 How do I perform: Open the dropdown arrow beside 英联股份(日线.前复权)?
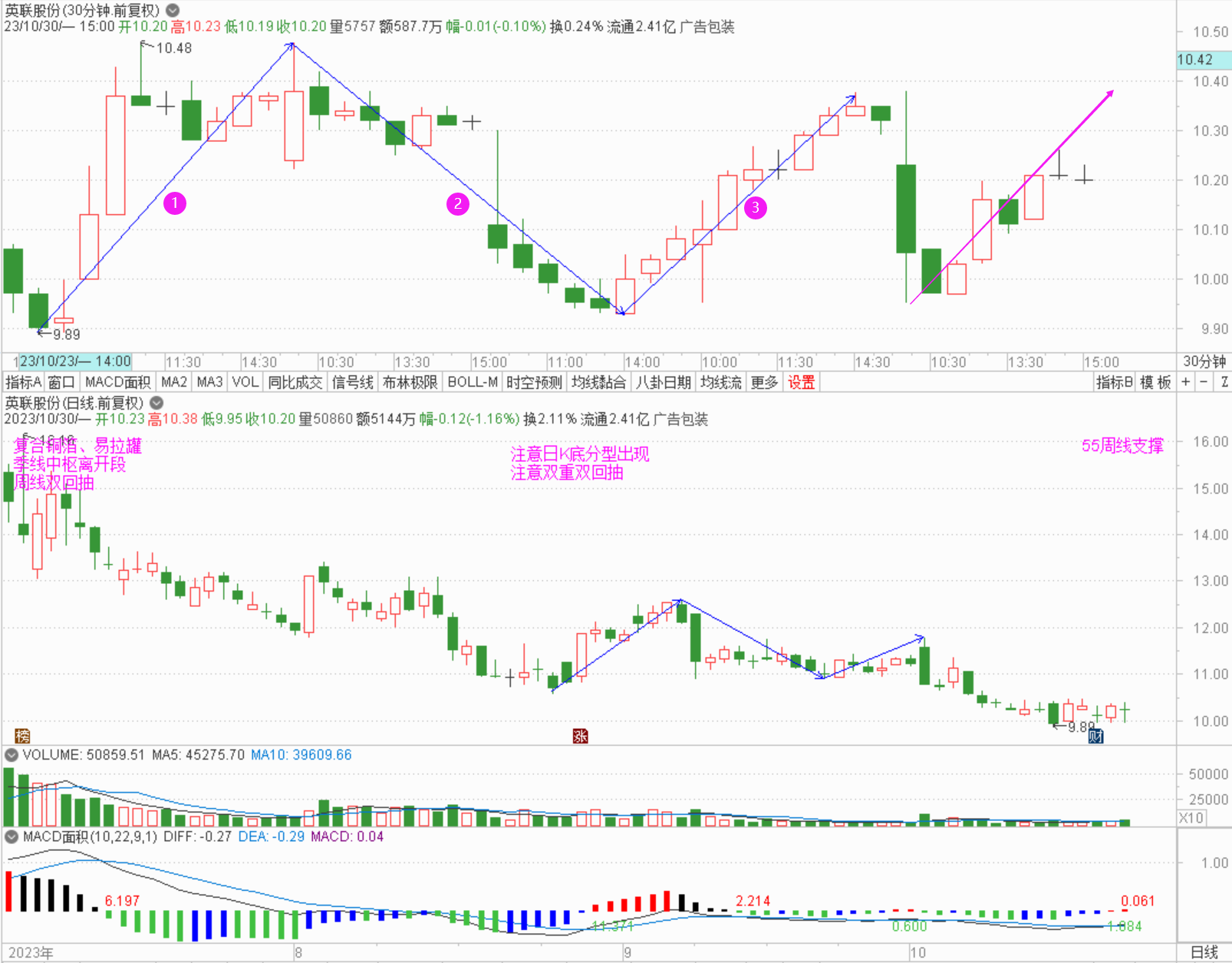pyautogui.click(x=156, y=403)
